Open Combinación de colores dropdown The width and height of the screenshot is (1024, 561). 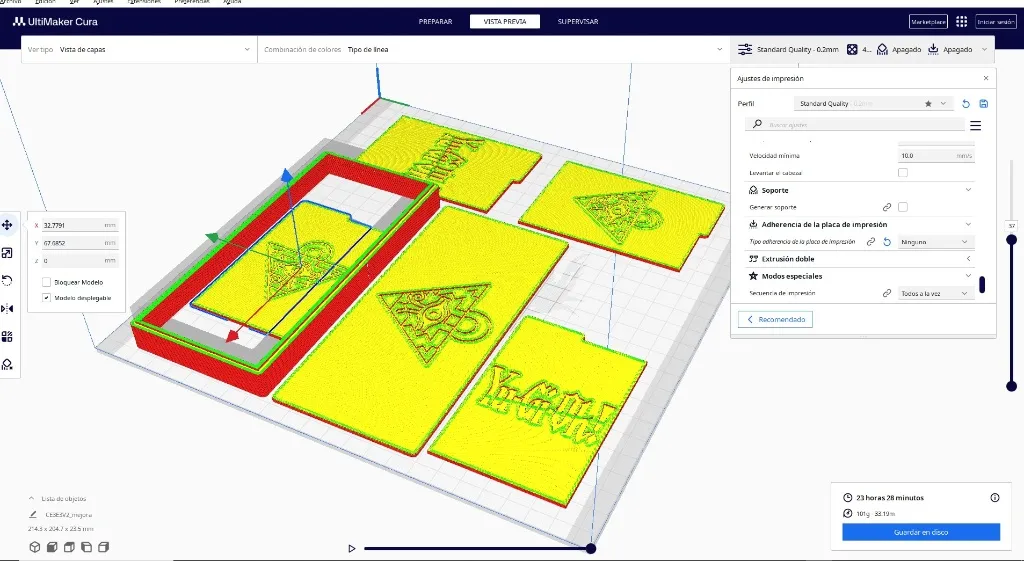(493, 50)
